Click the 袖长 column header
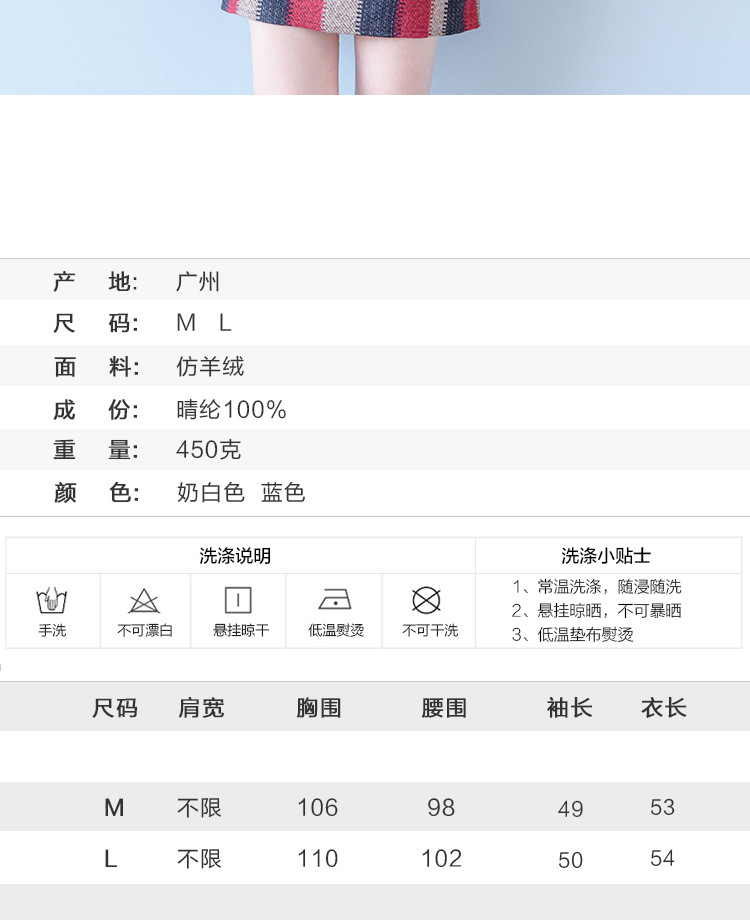The image size is (750, 920). click(x=569, y=708)
